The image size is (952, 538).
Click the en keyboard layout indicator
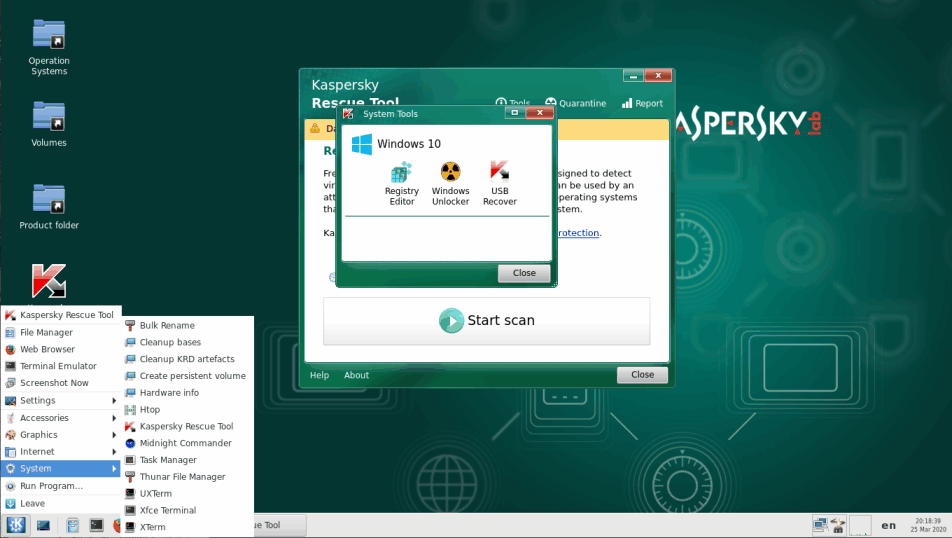(889, 526)
